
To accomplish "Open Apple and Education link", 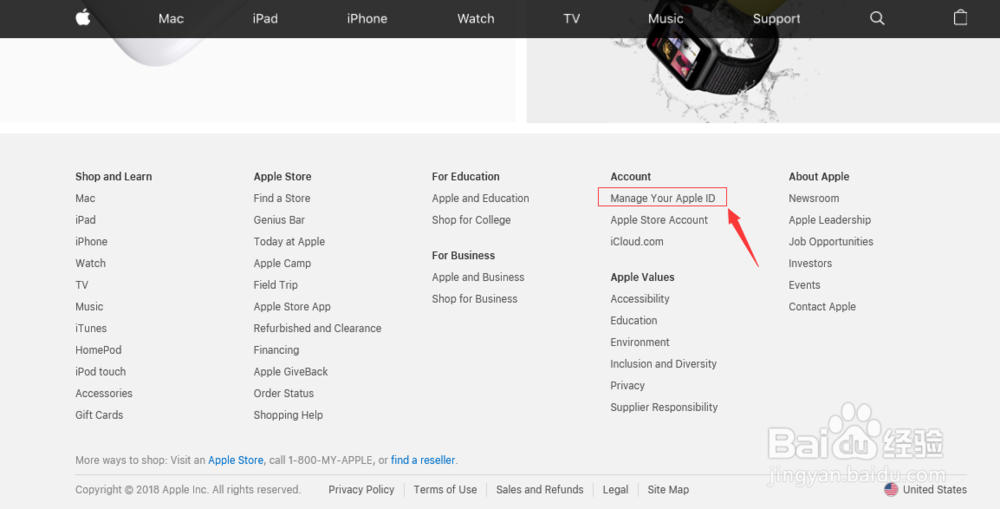I will point(480,198).
